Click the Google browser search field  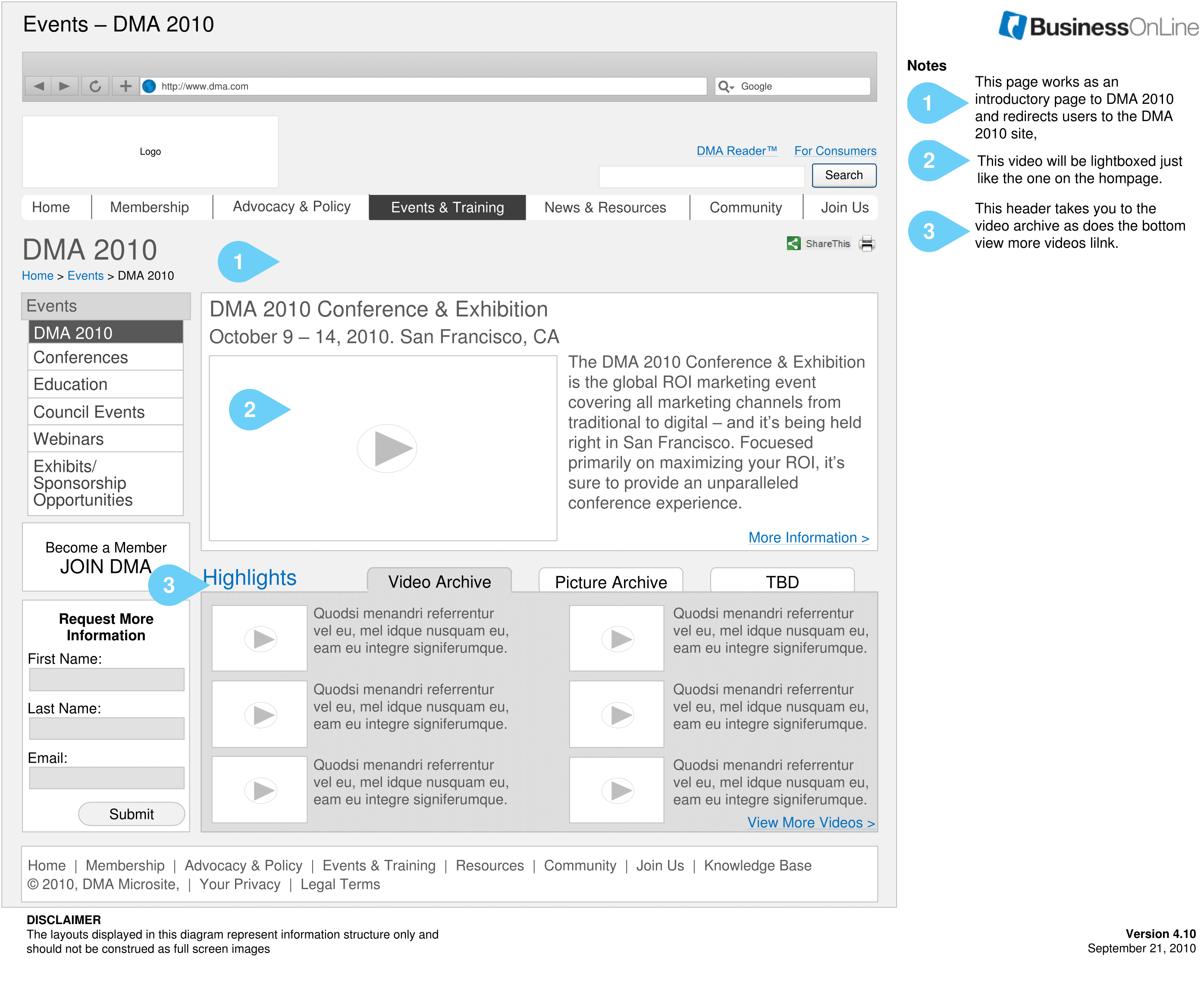click(x=792, y=86)
